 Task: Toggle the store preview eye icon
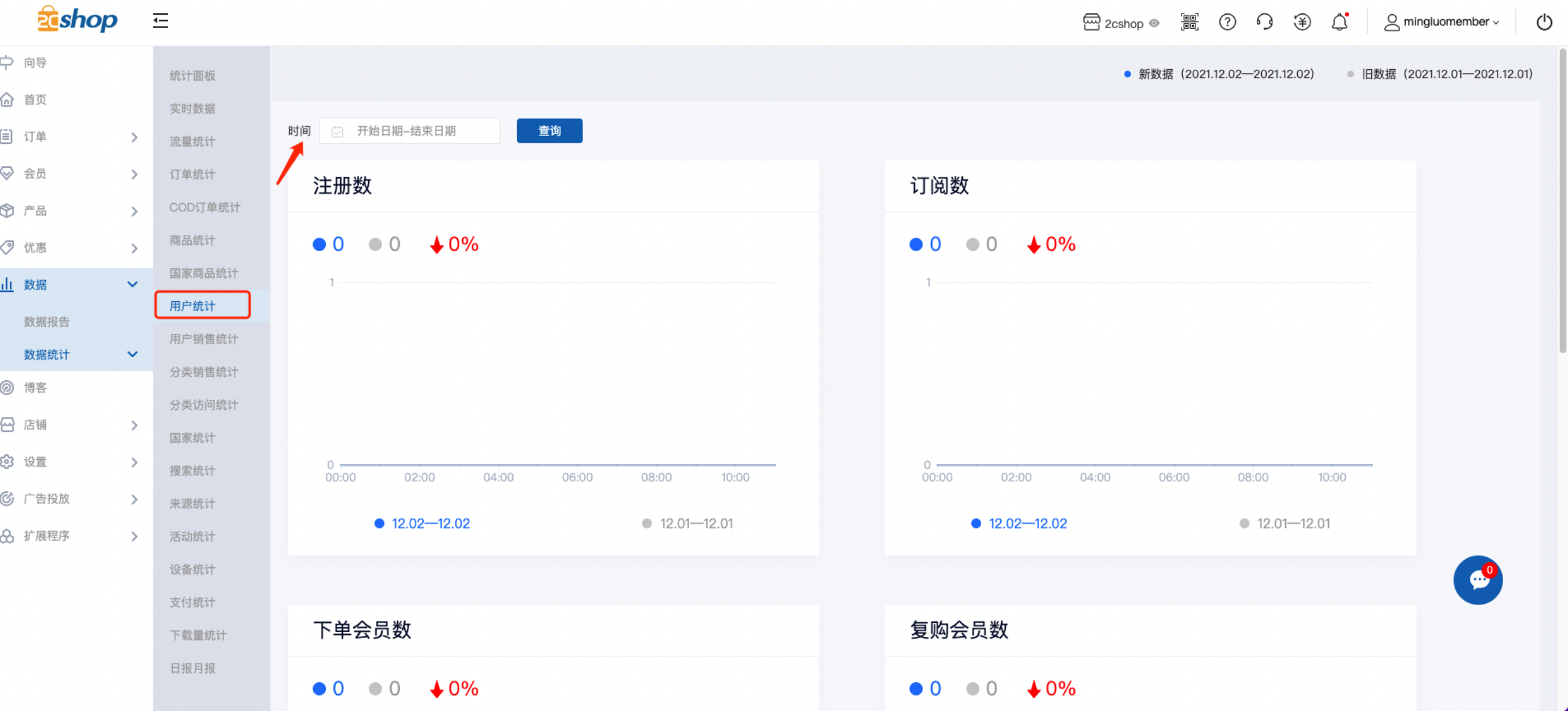click(x=1155, y=23)
